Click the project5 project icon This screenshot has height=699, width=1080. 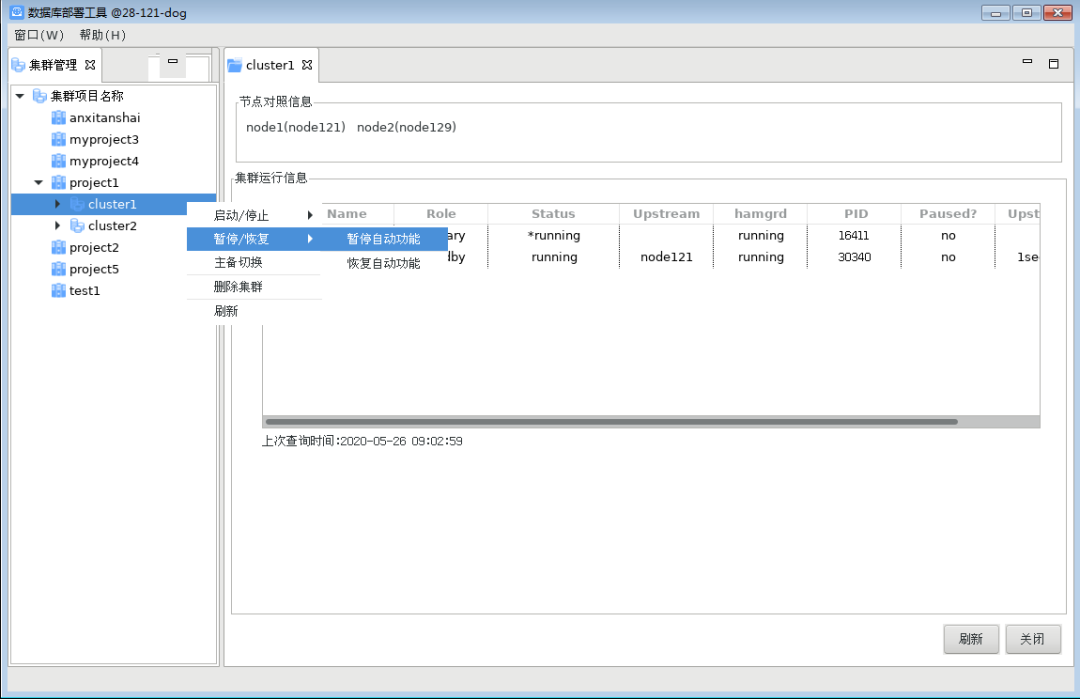[58, 269]
